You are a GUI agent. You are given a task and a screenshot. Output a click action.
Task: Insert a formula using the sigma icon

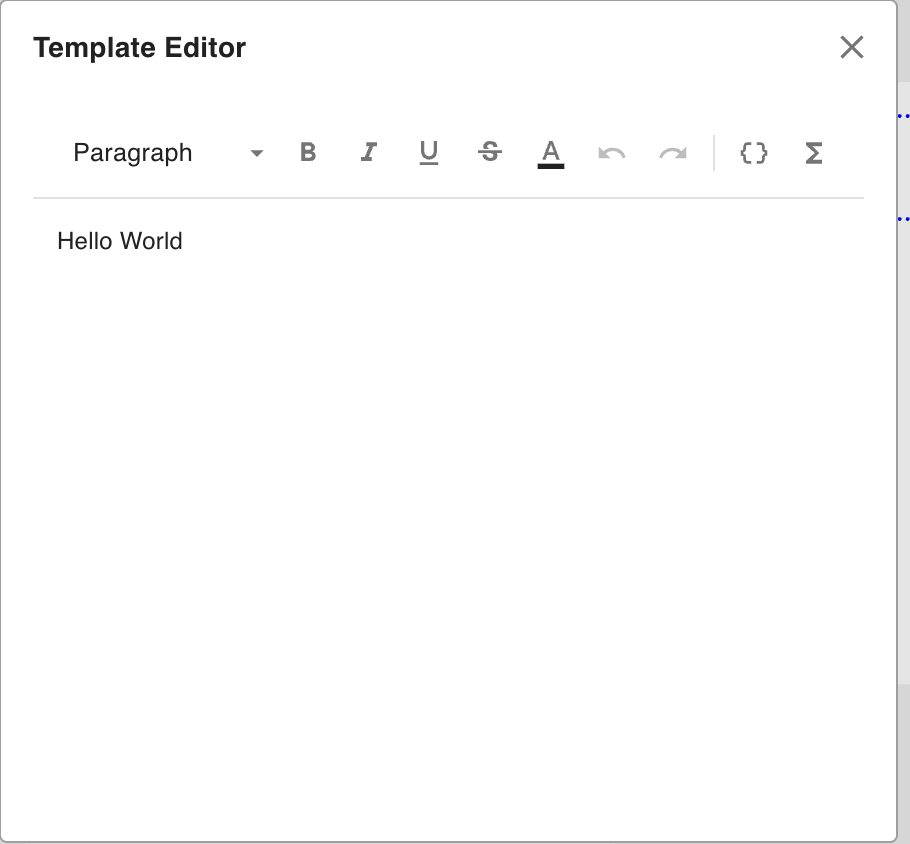coord(814,153)
